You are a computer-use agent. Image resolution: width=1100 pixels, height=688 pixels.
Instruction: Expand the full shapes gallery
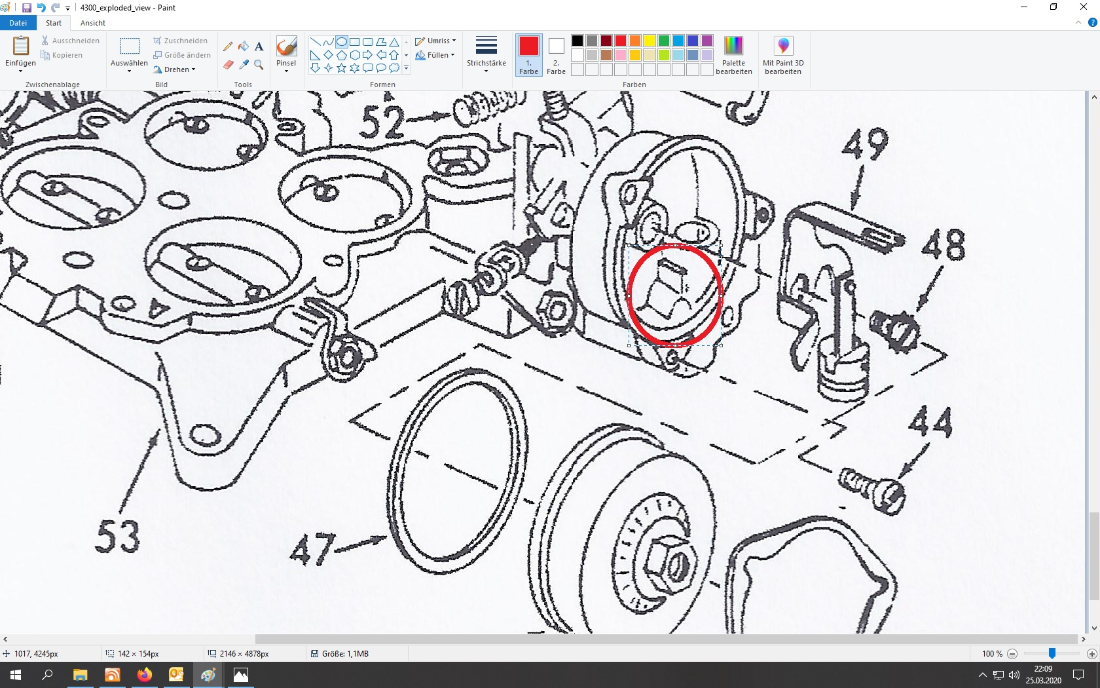tap(406, 68)
